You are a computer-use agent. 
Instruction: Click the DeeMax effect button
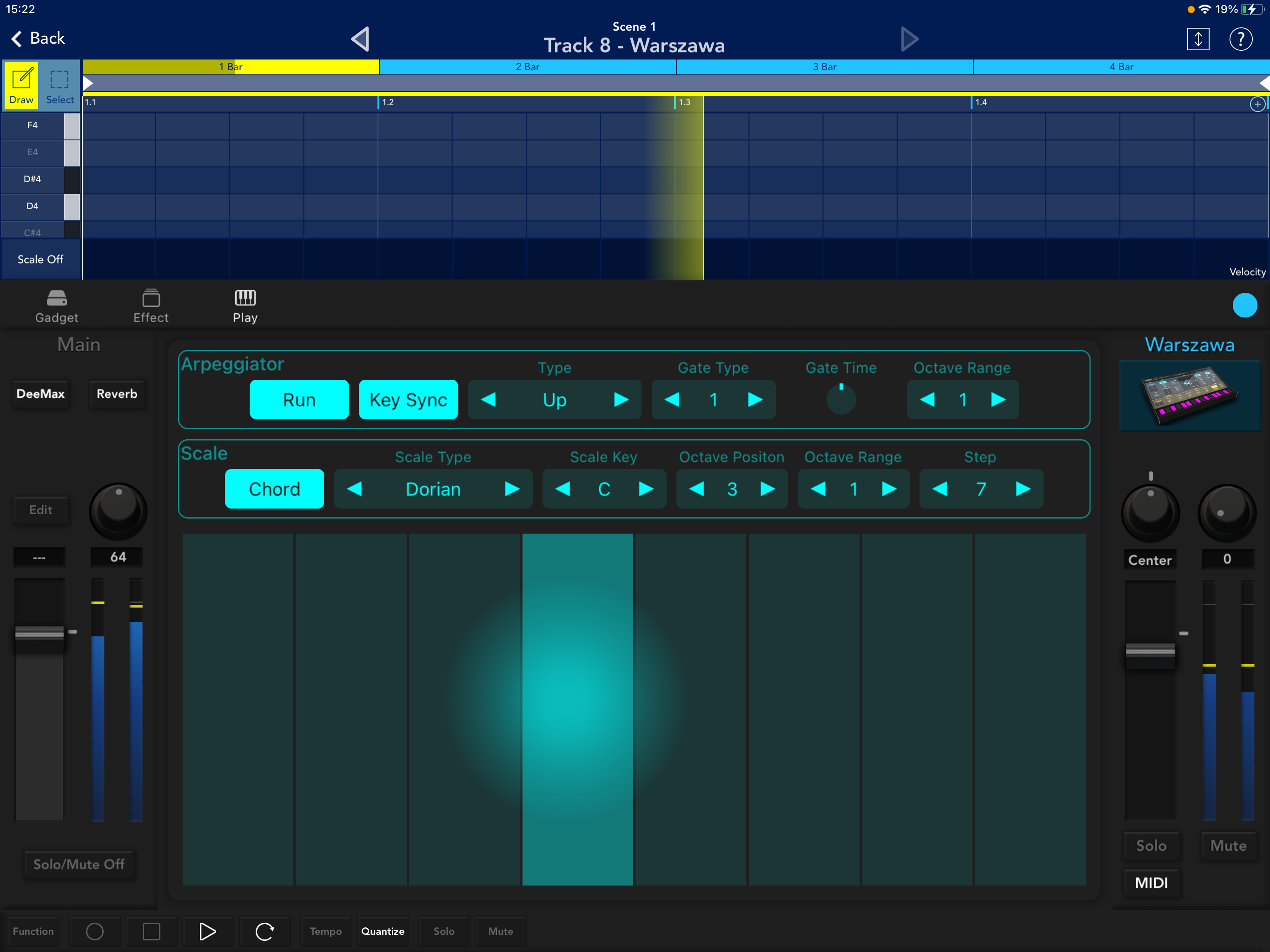click(x=41, y=394)
